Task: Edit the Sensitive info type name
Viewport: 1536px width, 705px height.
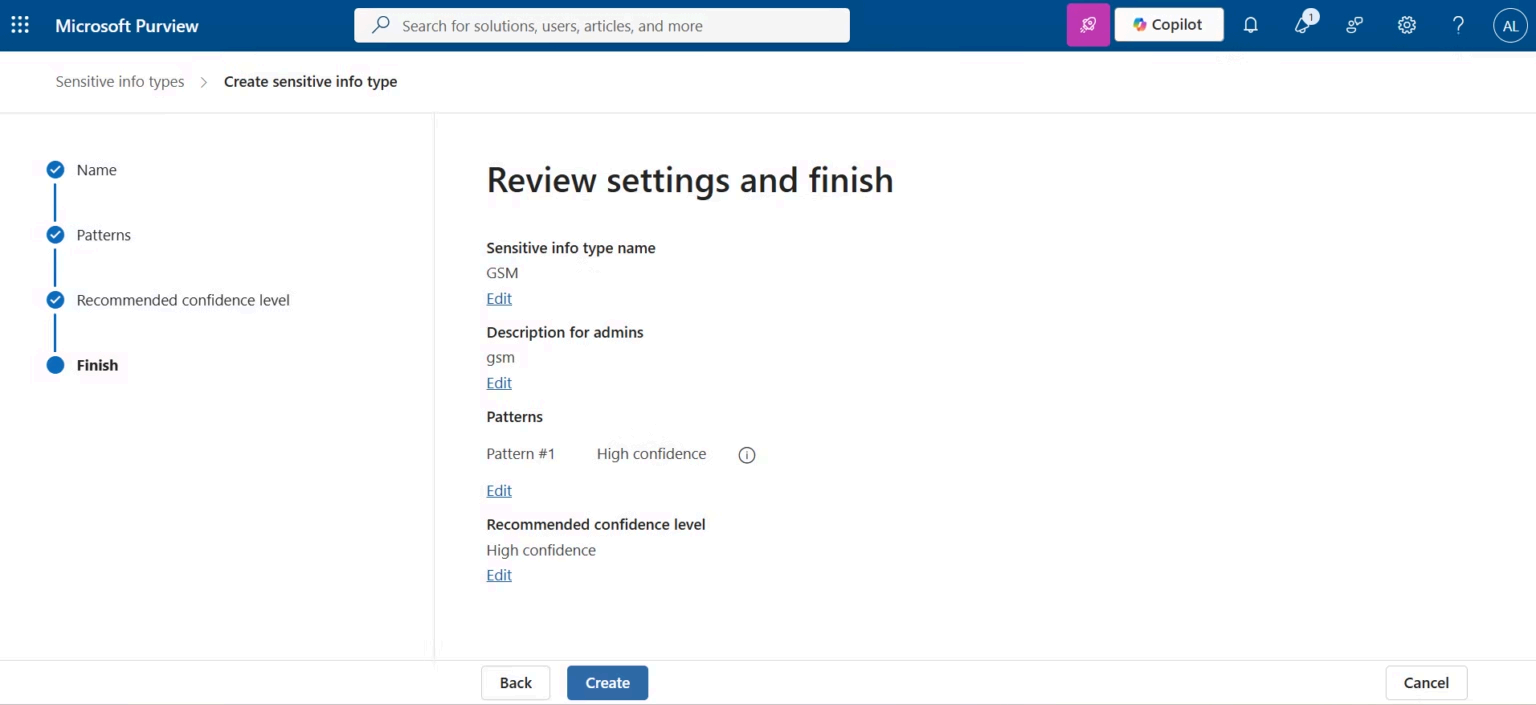Action: [499, 299]
